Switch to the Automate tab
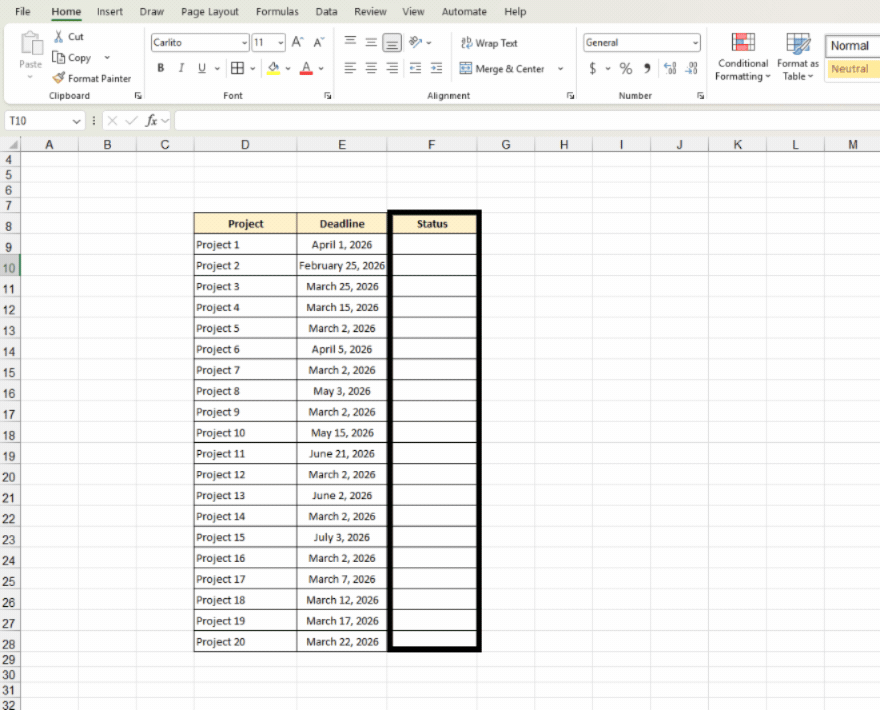This screenshot has height=710, width=880. point(464,11)
